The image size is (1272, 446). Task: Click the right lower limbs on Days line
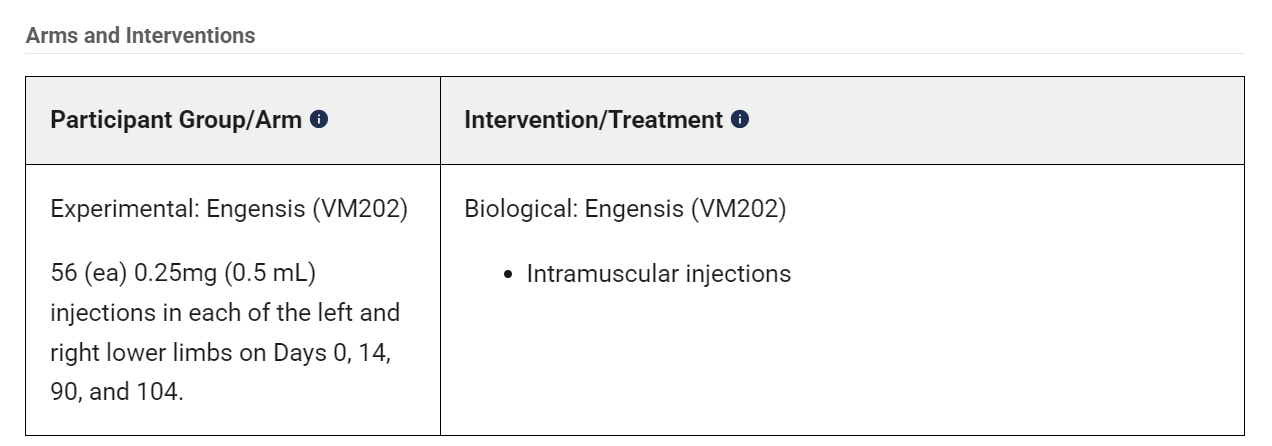click(220, 353)
